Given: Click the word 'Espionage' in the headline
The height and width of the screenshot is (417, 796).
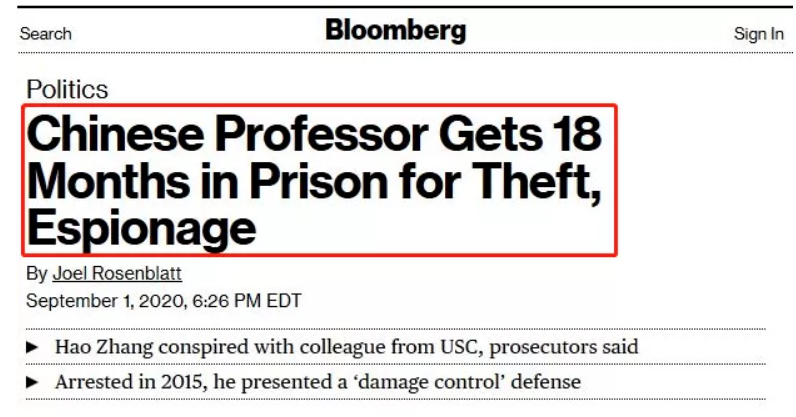Looking at the screenshot, I should pyautogui.click(x=142, y=229).
